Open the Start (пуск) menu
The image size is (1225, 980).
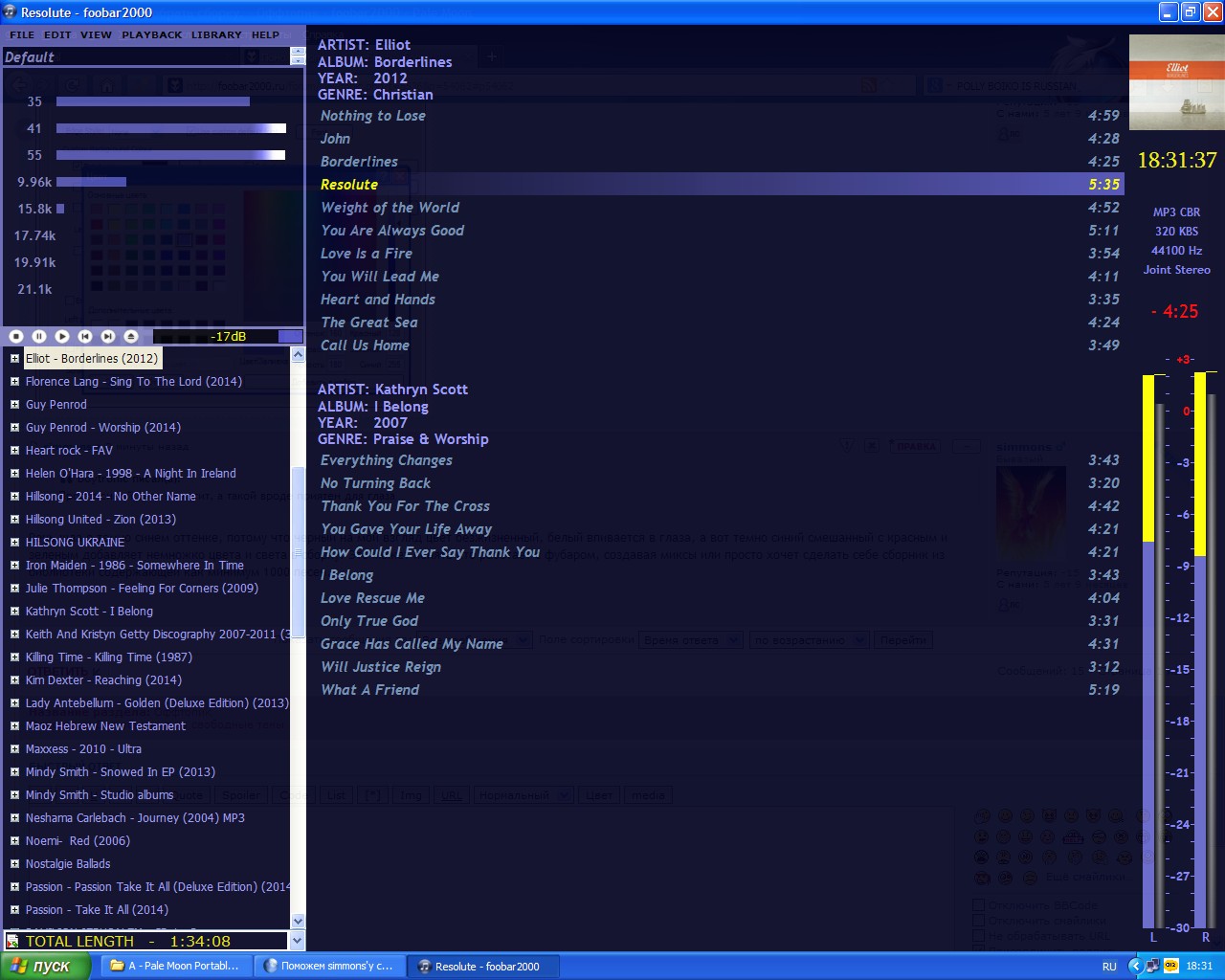(44, 966)
